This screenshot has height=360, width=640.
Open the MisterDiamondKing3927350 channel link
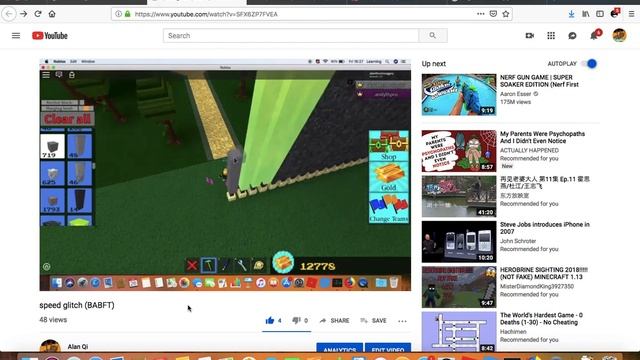click(x=537, y=287)
